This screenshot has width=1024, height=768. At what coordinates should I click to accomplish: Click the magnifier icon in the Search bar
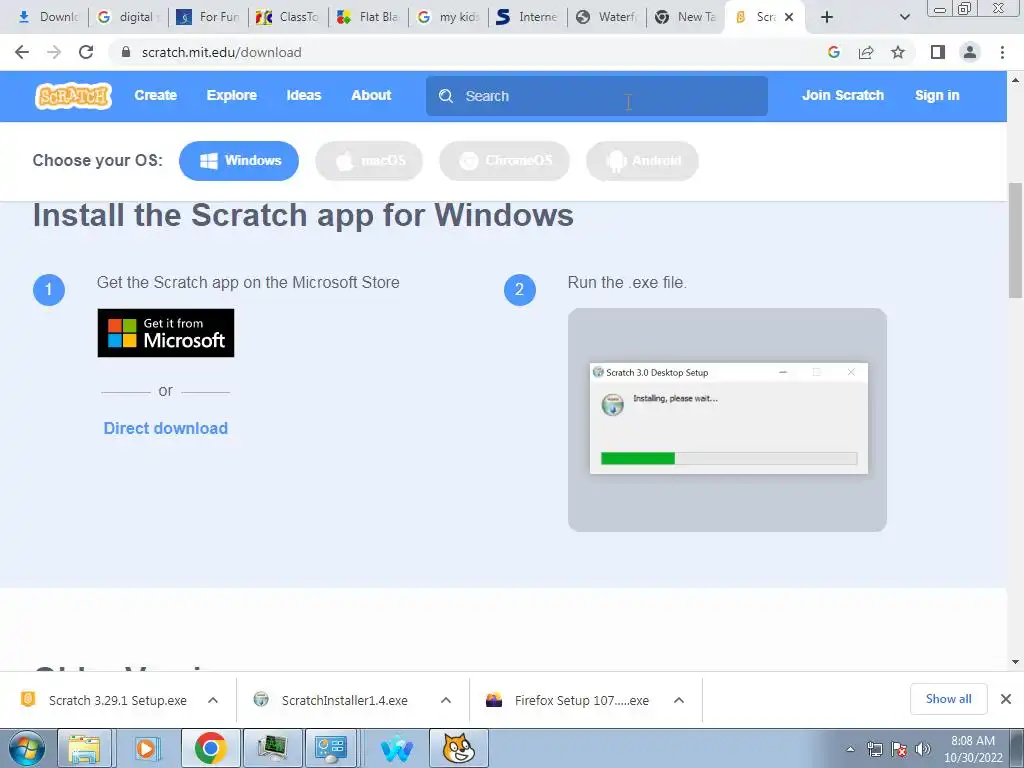click(x=446, y=96)
